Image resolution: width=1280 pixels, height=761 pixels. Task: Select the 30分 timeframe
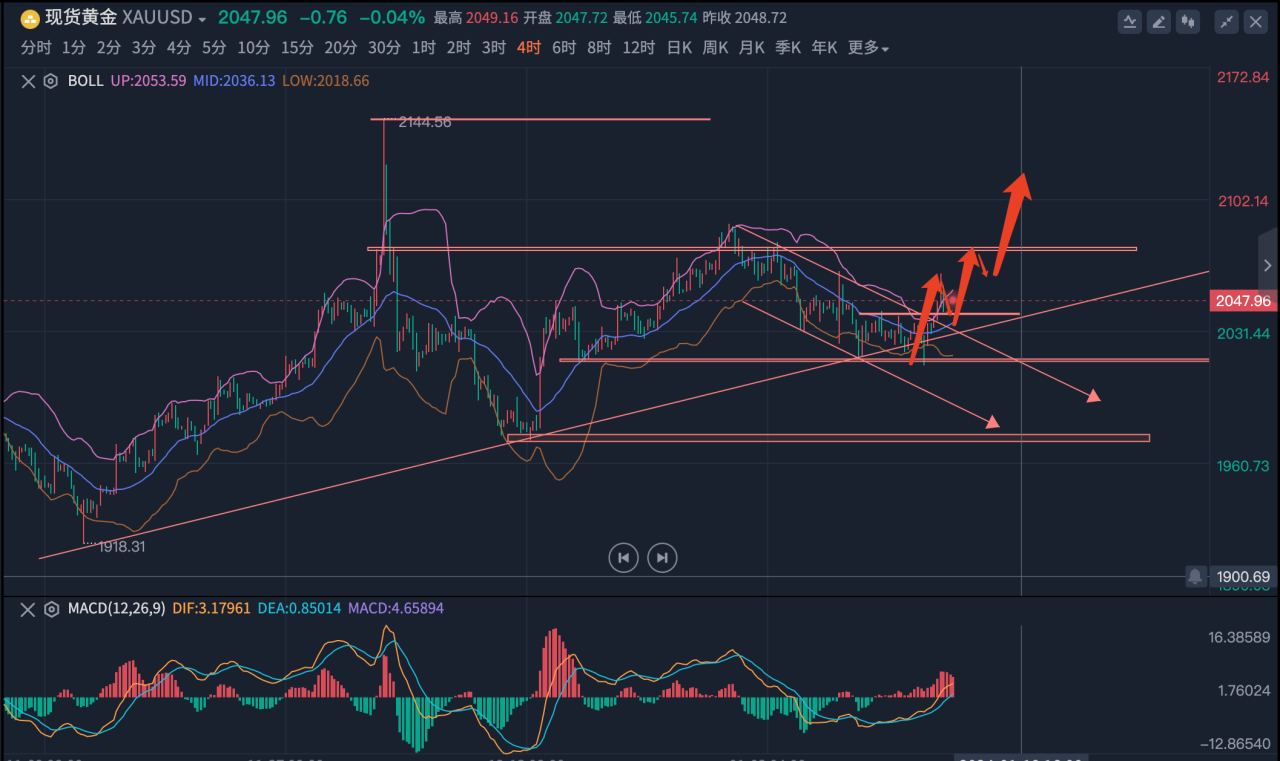pos(384,47)
